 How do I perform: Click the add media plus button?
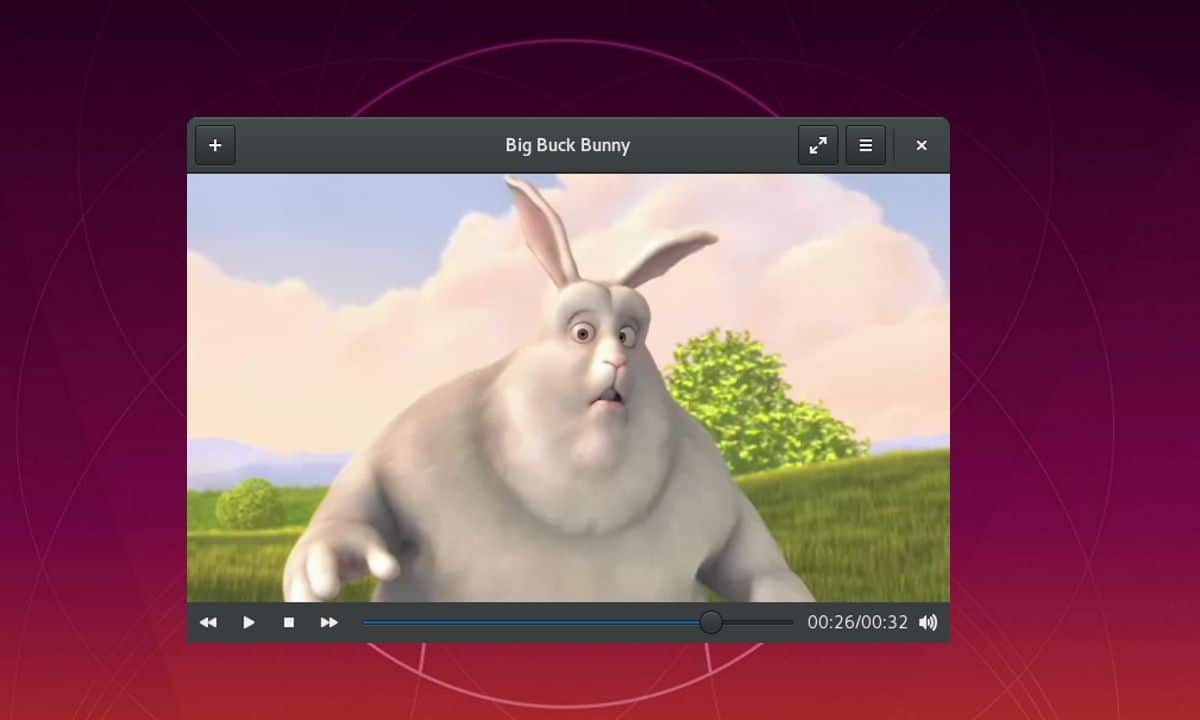click(x=215, y=145)
